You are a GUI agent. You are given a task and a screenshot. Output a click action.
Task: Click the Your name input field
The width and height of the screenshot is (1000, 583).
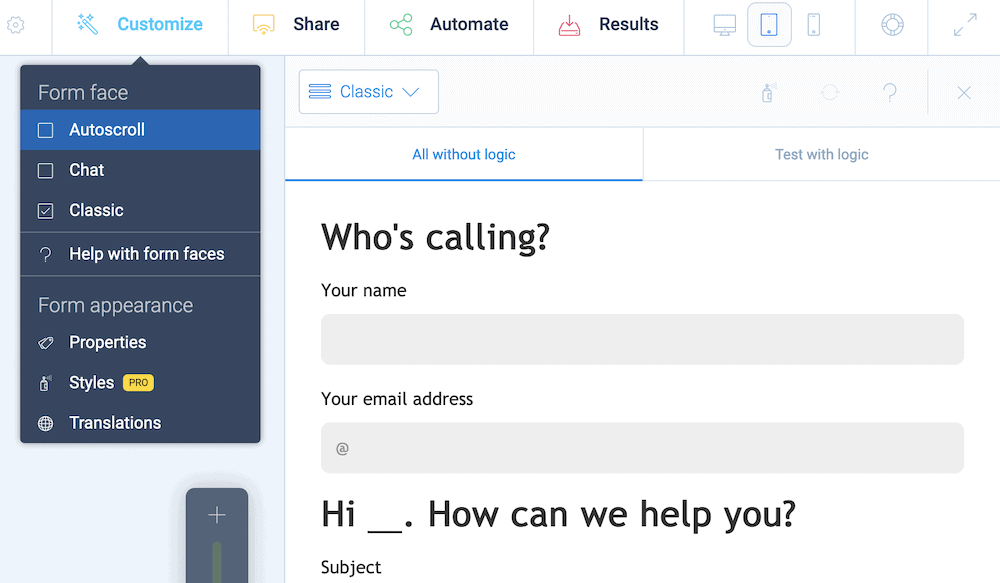coord(642,339)
